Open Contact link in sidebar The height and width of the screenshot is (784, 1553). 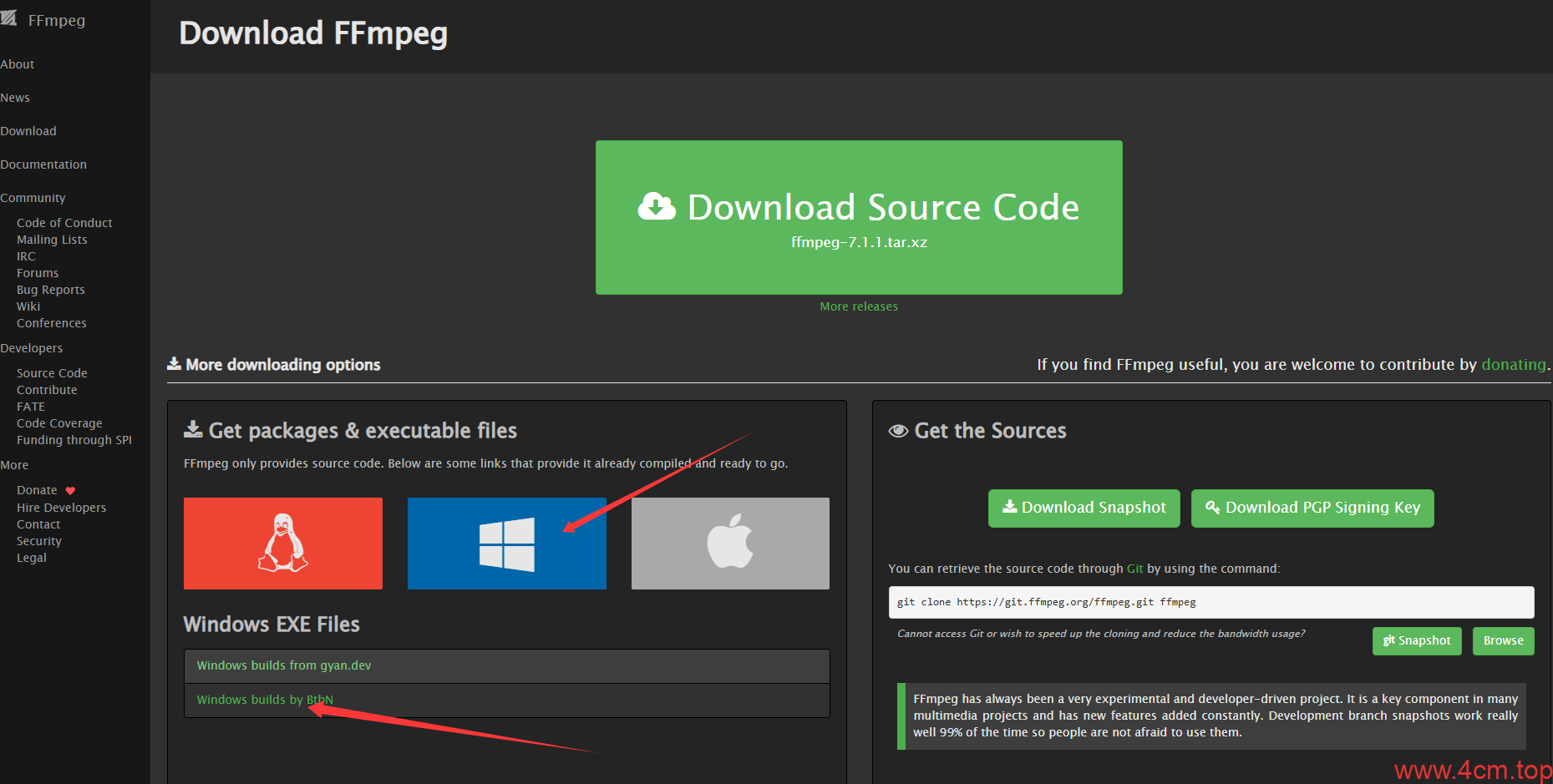coord(38,524)
